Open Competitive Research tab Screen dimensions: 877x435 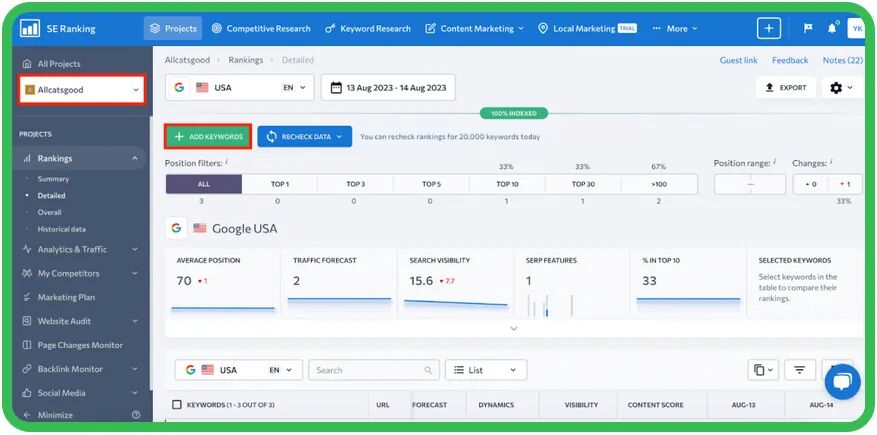coord(261,28)
